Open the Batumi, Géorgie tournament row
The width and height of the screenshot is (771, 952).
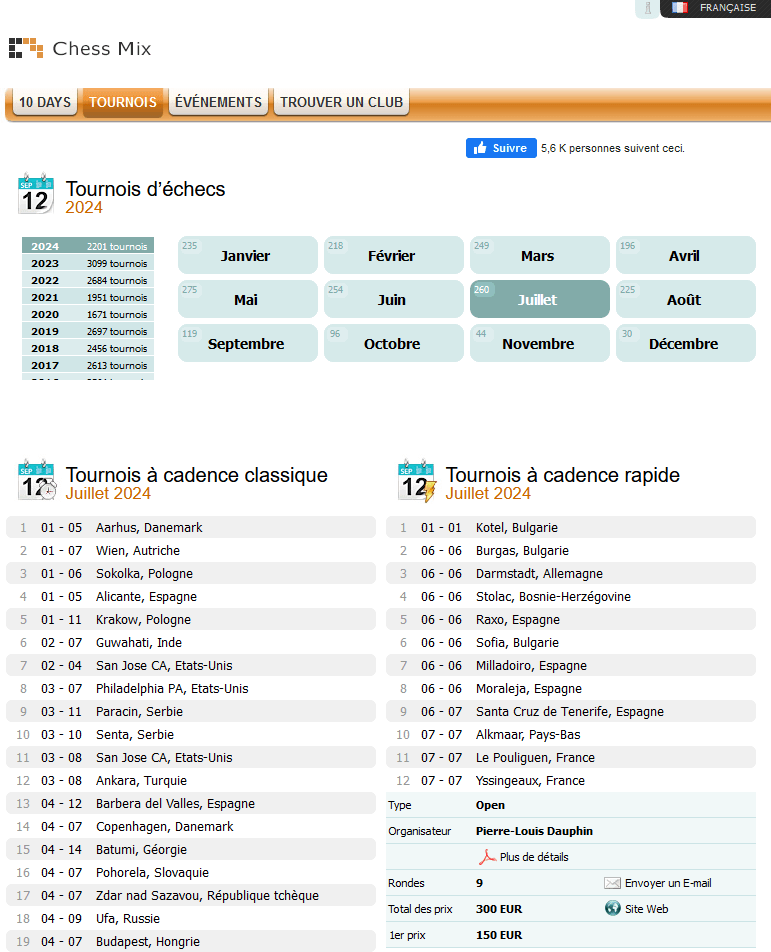pyautogui.click(x=191, y=849)
